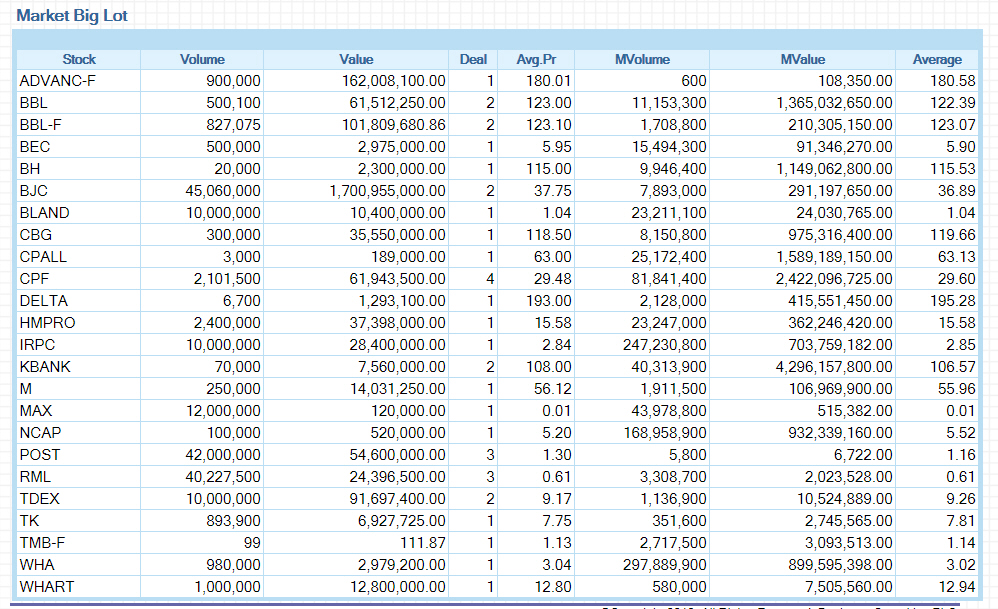
Task: Click the DELTA stock name
Action: (44, 301)
